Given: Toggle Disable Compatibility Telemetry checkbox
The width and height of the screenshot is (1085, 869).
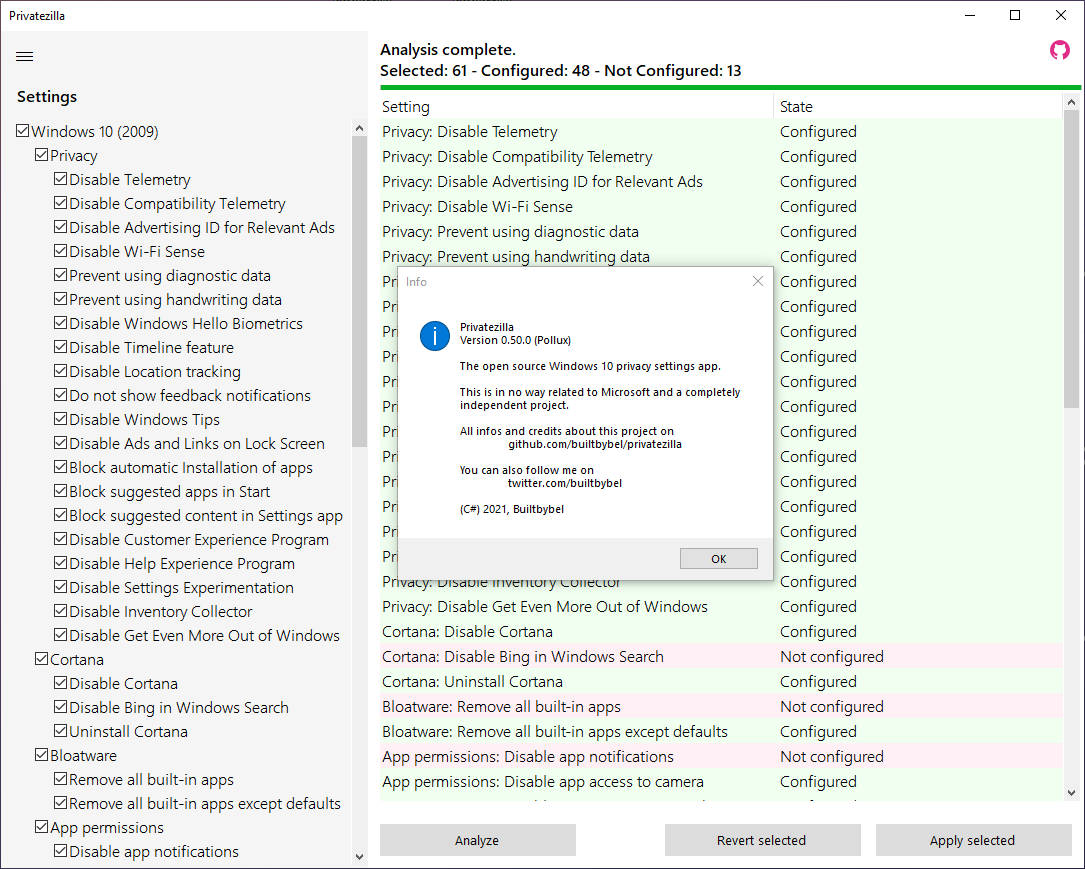Looking at the screenshot, I should (60, 203).
